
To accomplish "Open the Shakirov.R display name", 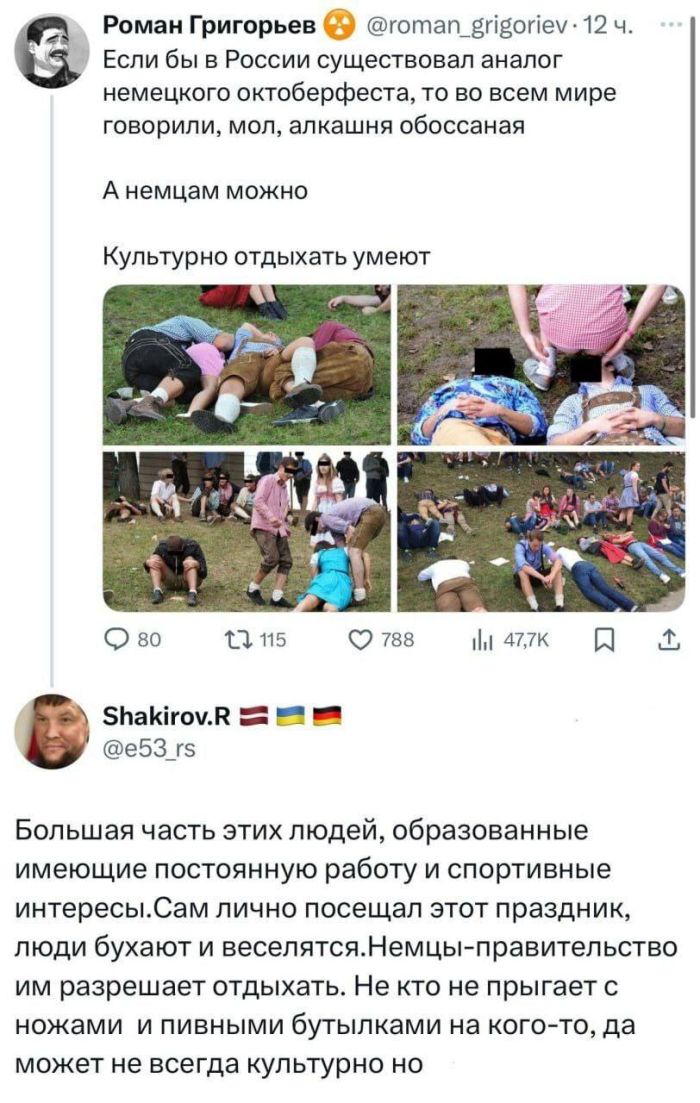I will pos(166,716).
